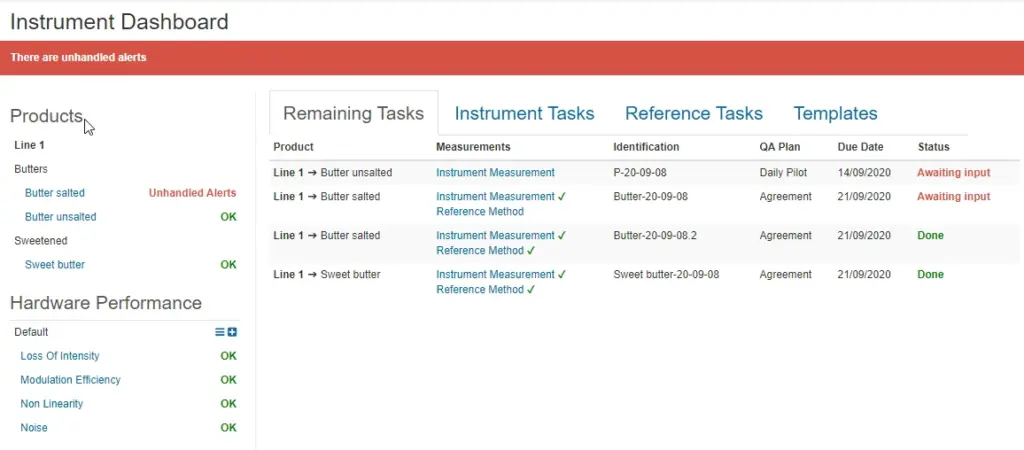Image resolution: width=1024 pixels, height=450 pixels.
Task: Click the list menu icon beside Default
Action: [x=219, y=332]
